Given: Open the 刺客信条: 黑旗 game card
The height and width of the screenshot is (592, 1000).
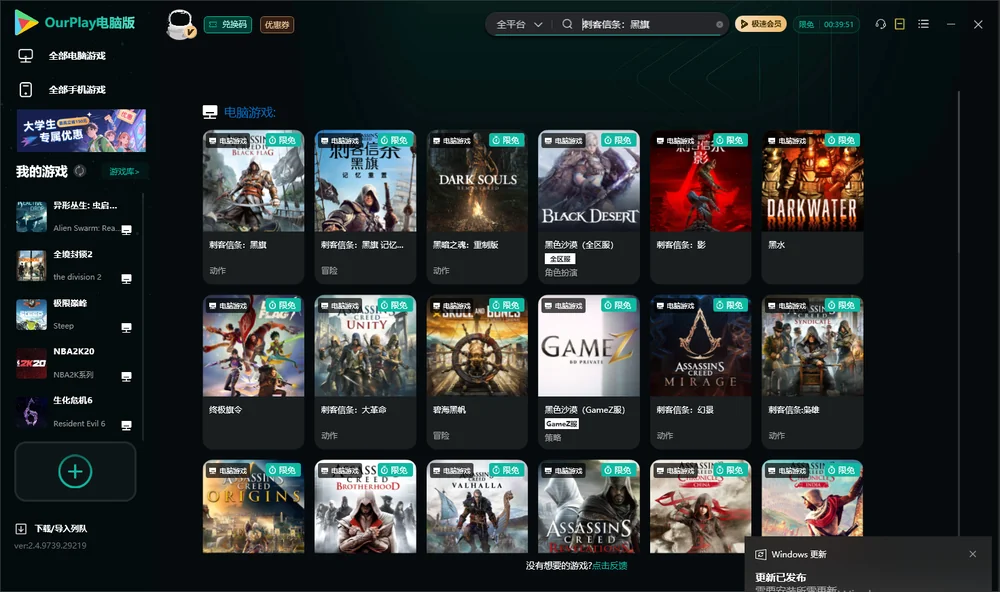Looking at the screenshot, I should pos(254,207).
